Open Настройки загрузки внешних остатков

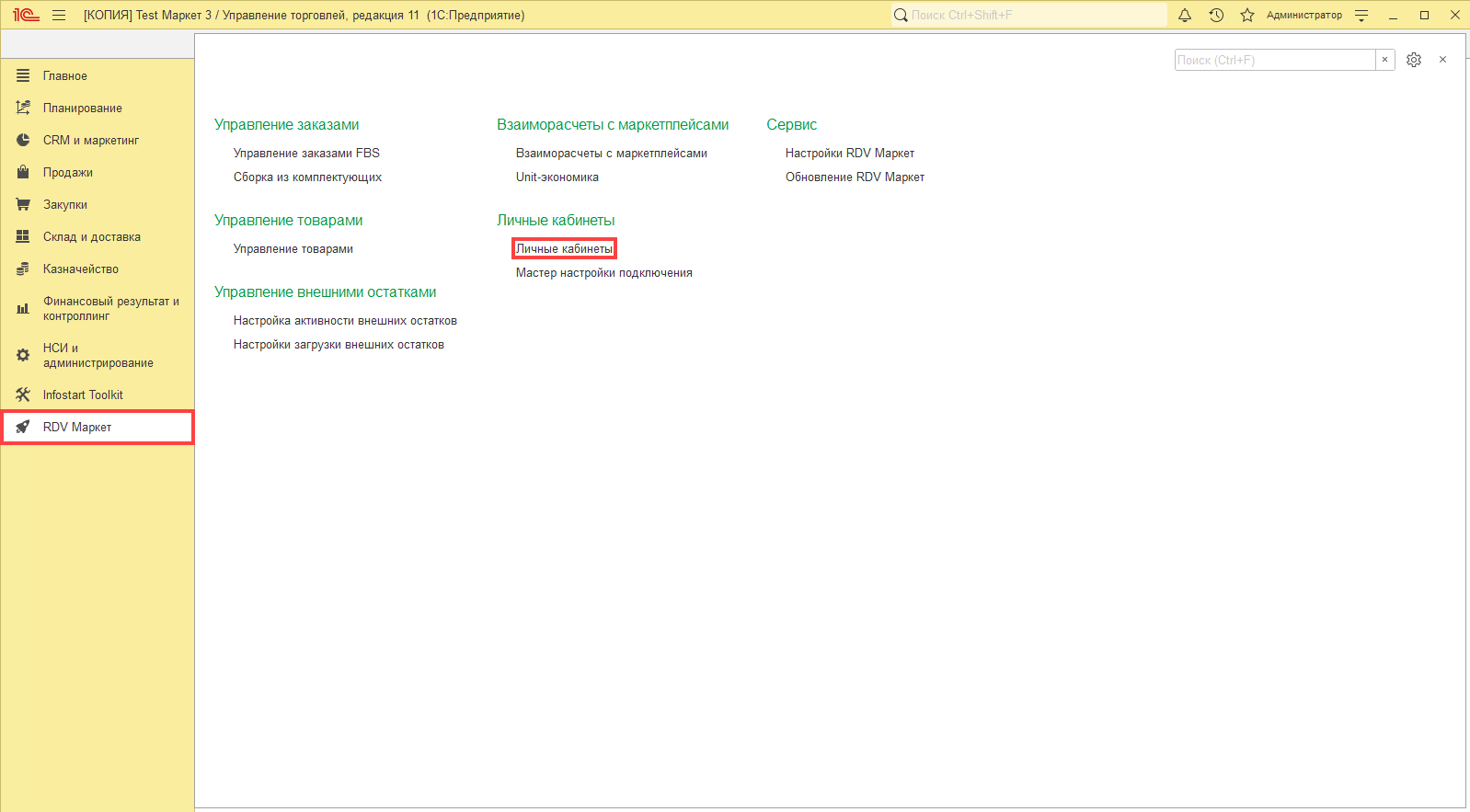[339, 344]
